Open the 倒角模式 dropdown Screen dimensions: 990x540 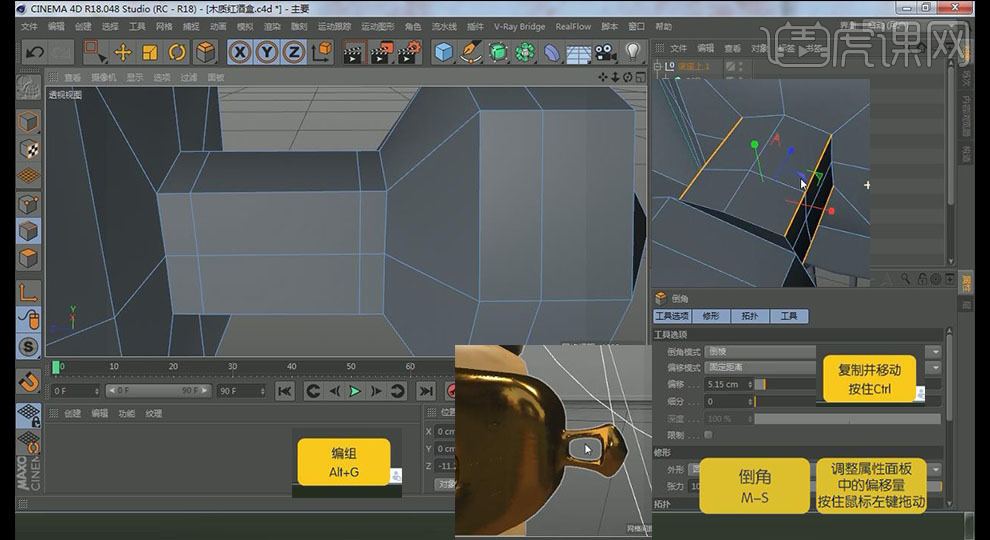(x=935, y=352)
